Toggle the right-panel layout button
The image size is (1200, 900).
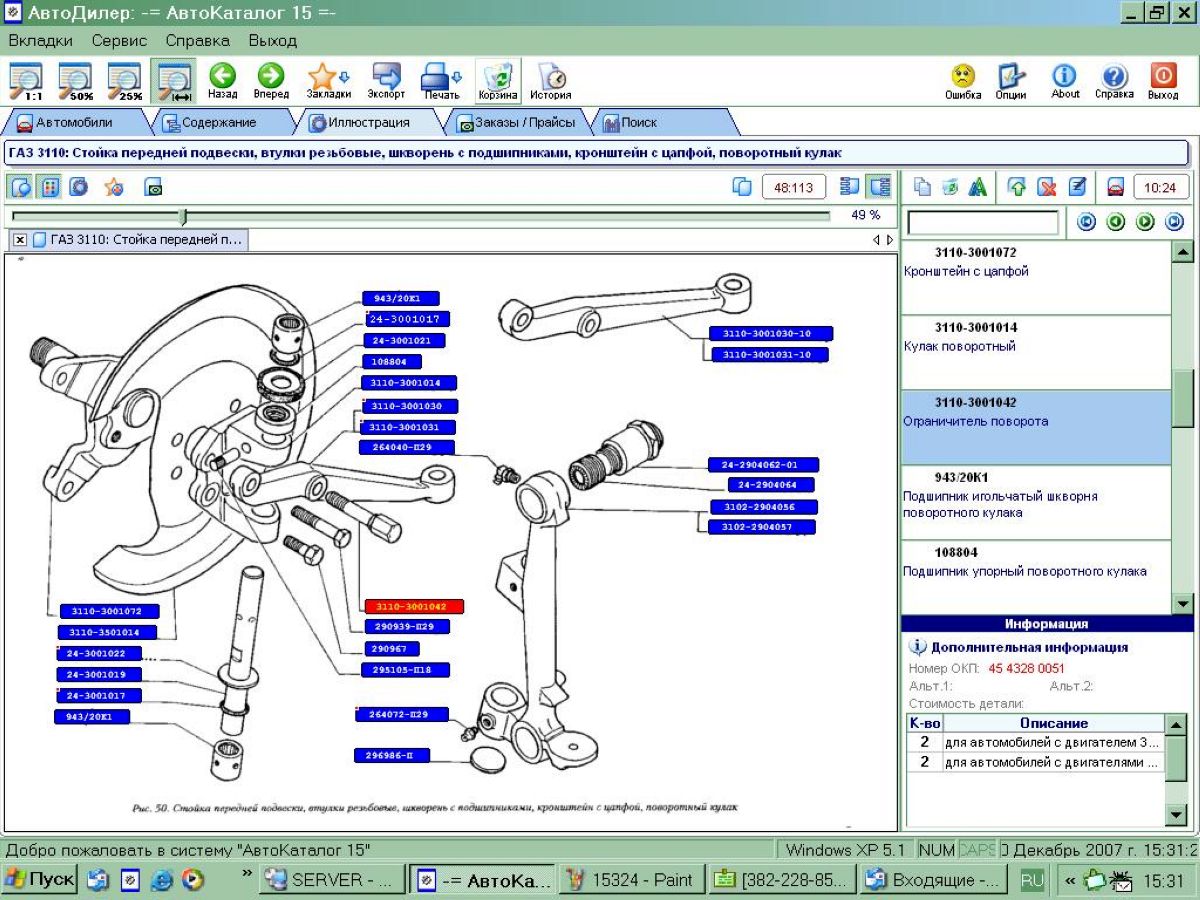[x=879, y=187]
